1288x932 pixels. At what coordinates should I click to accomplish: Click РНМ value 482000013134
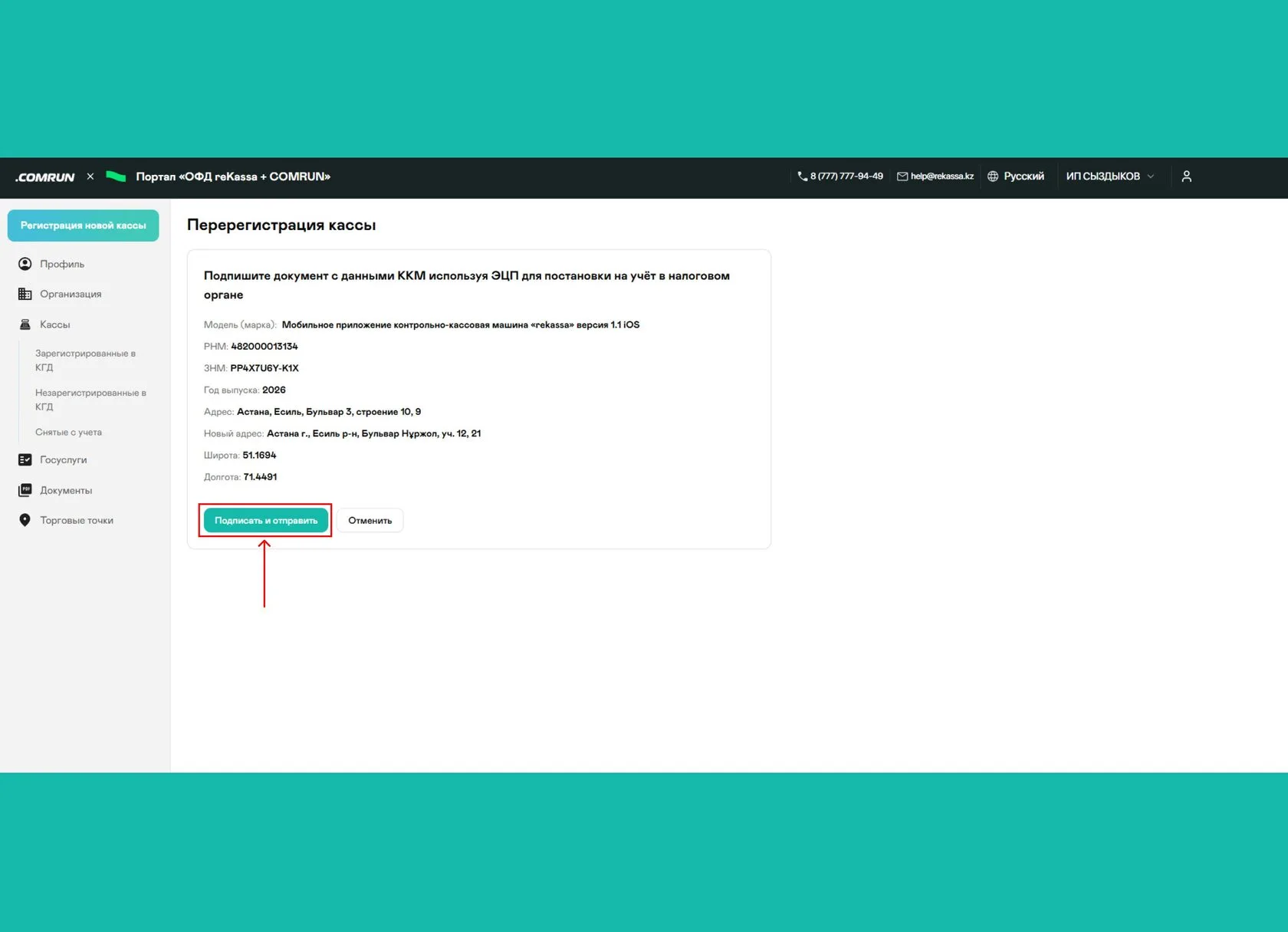264,347
